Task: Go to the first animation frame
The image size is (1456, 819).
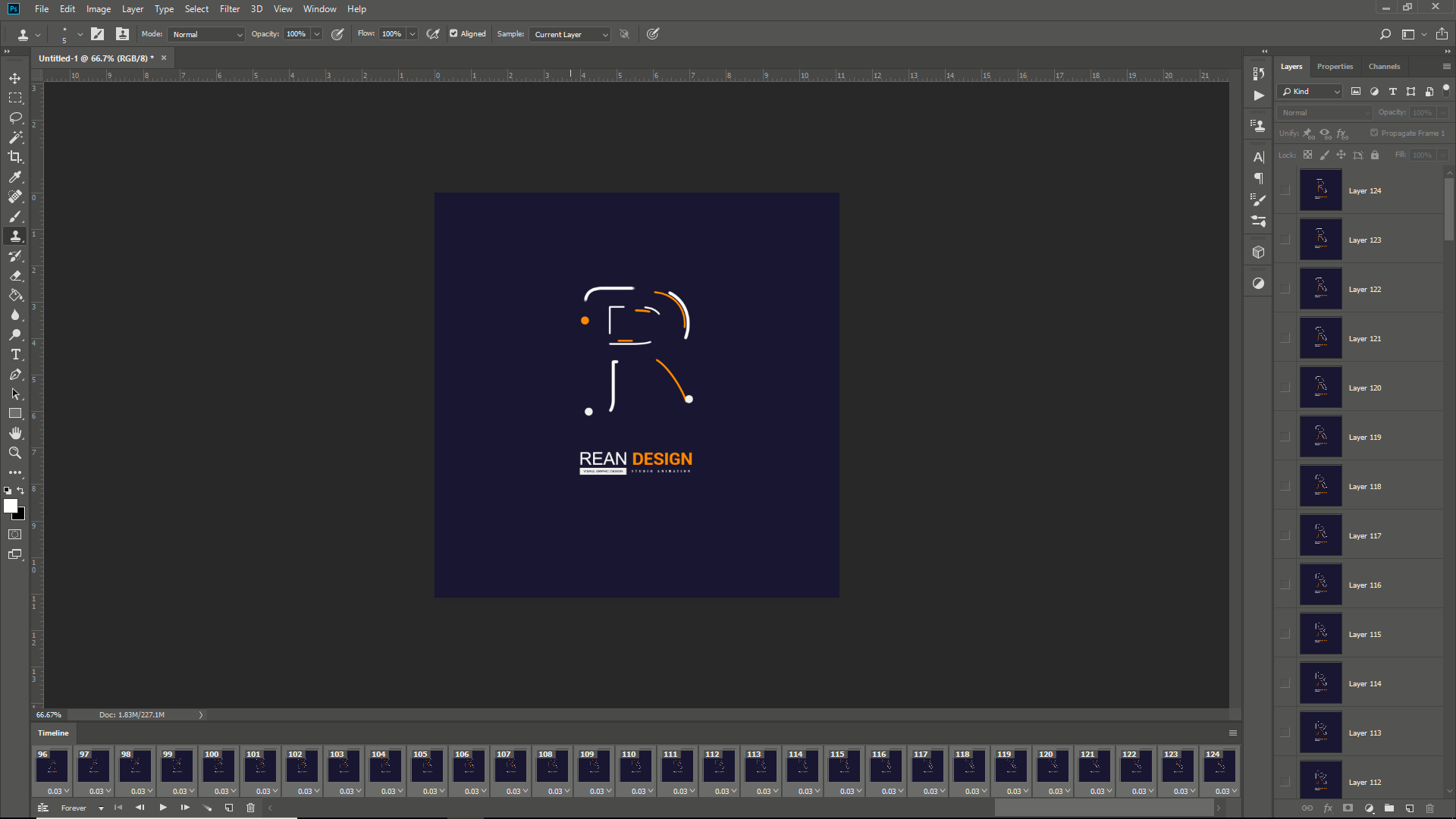Action: (118, 808)
